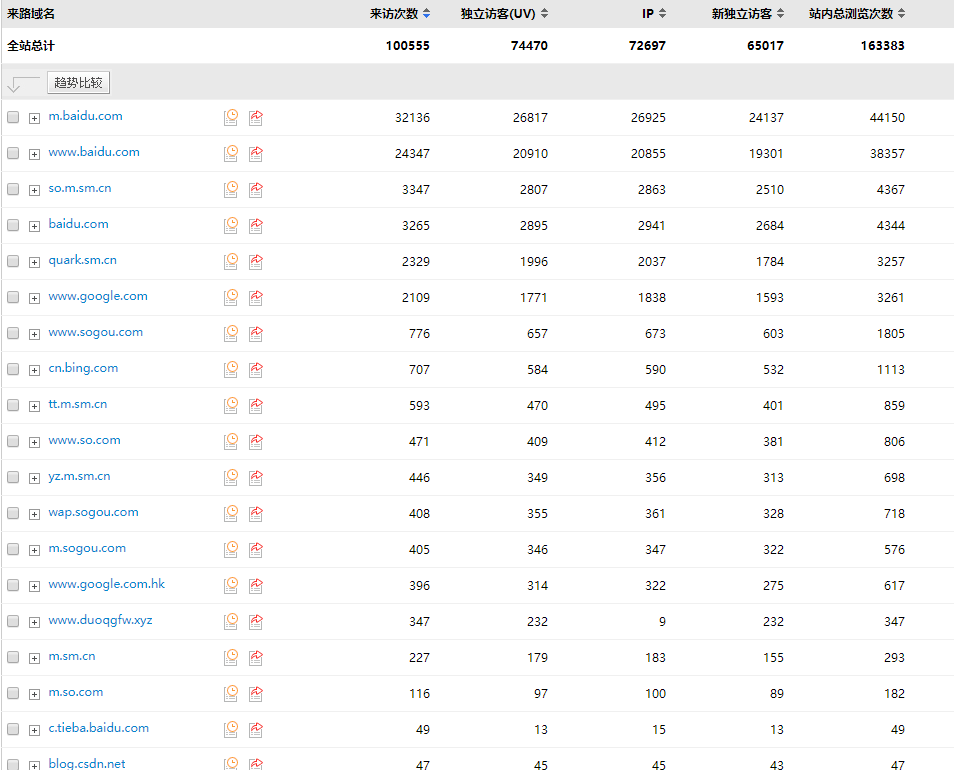
Task: Click the red export icon for www.so.com
Action: (256, 441)
